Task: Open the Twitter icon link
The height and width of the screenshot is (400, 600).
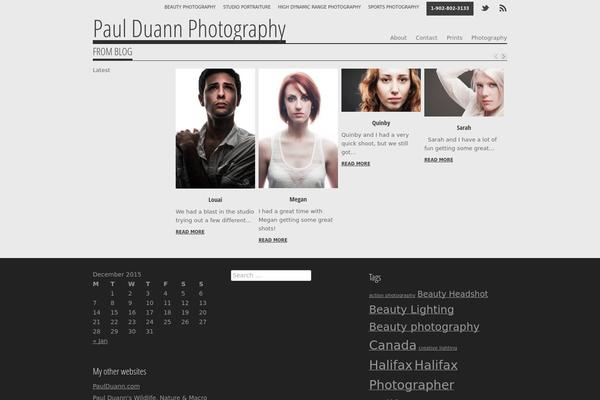Action: [x=485, y=8]
